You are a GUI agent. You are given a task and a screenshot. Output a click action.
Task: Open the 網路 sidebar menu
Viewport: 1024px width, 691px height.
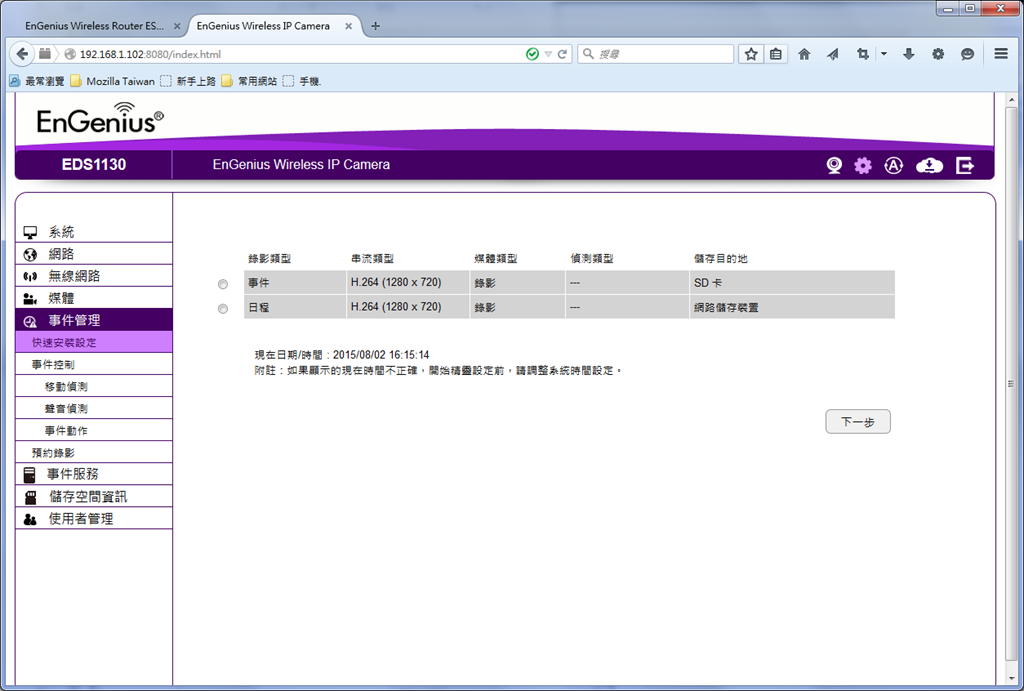click(x=94, y=254)
